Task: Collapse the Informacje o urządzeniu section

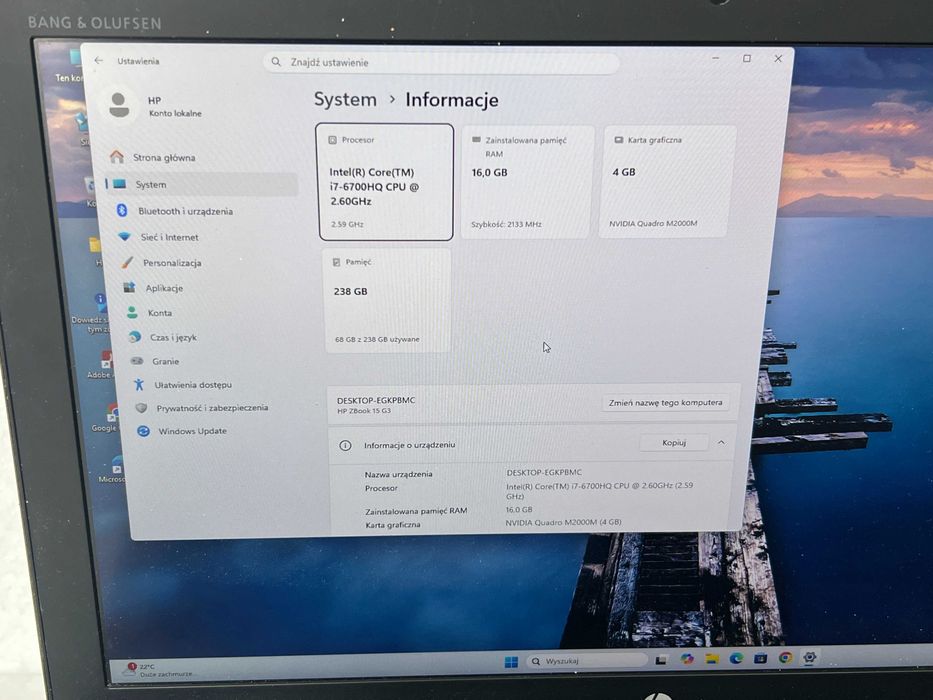Action: (721, 442)
